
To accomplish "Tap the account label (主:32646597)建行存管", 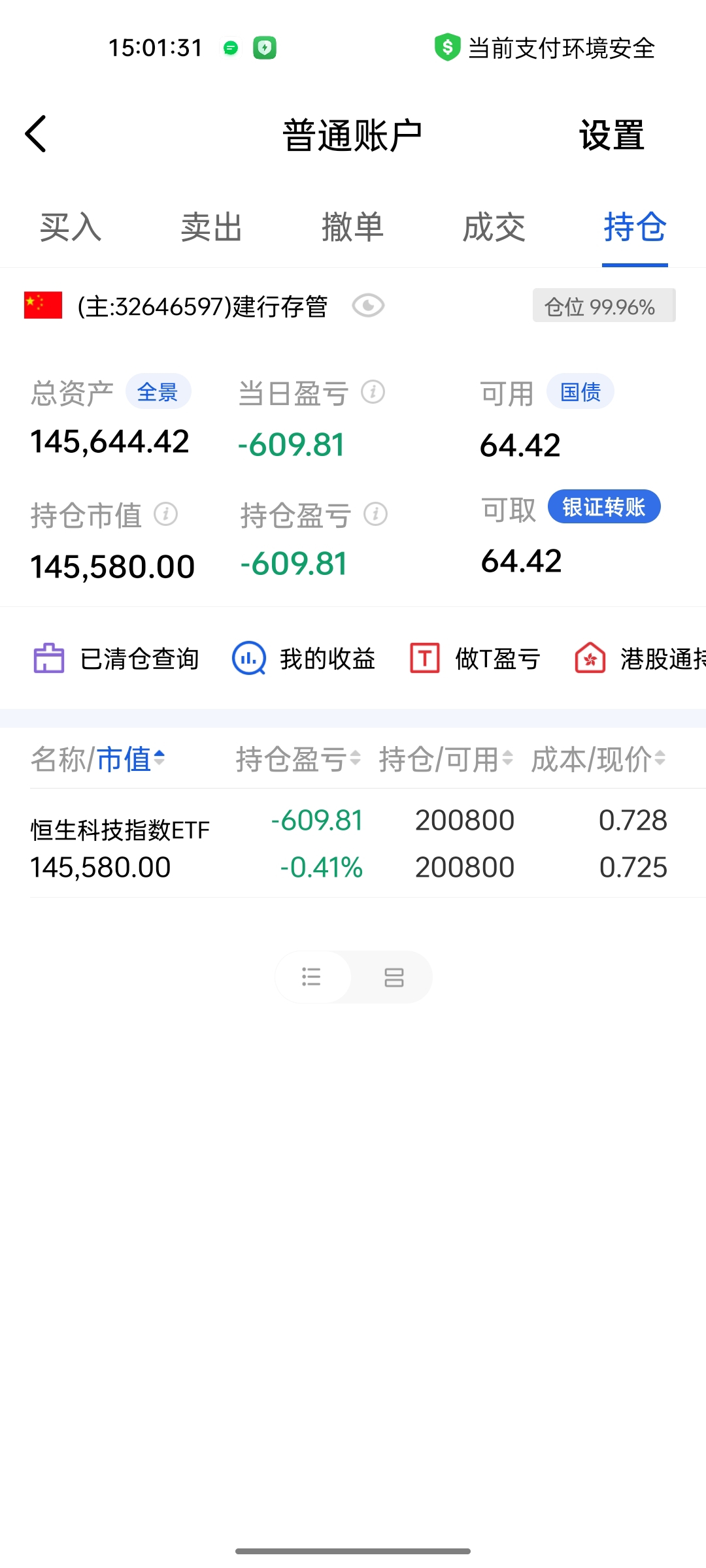I will (x=203, y=306).
